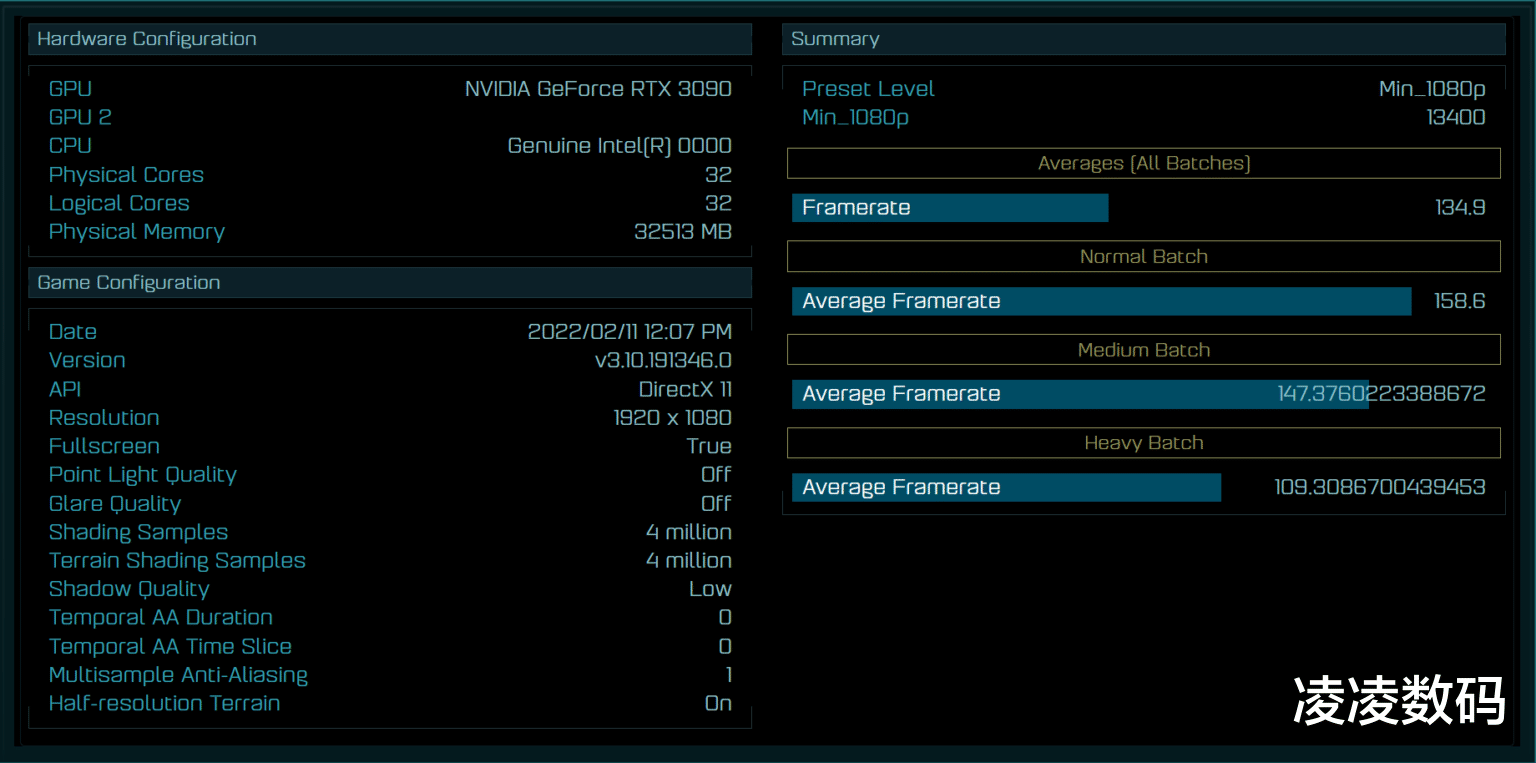Click the Shadow Quality Low value
The height and width of the screenshot is (763, 1536).
tap(710, 590)
